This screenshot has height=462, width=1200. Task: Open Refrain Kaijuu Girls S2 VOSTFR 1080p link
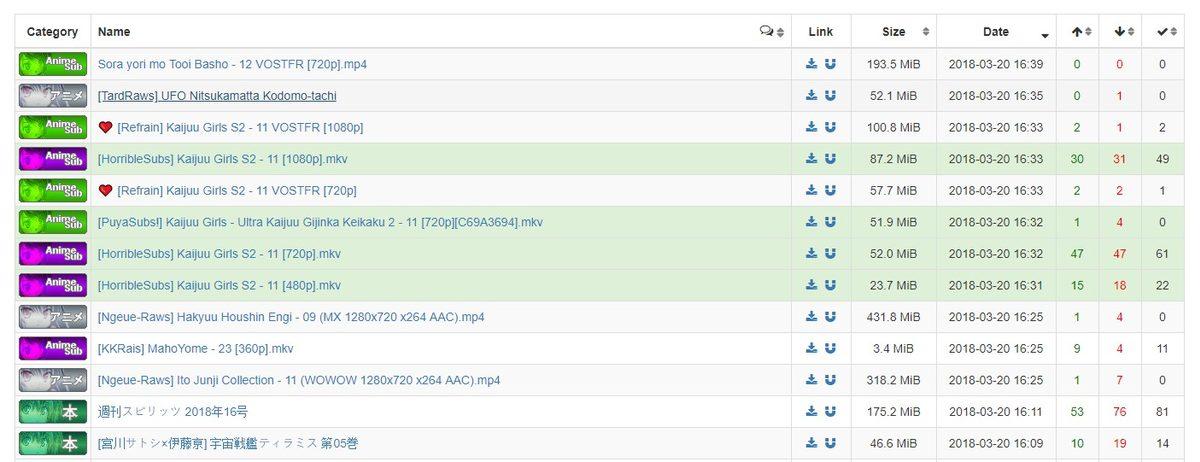pos(239,128)
